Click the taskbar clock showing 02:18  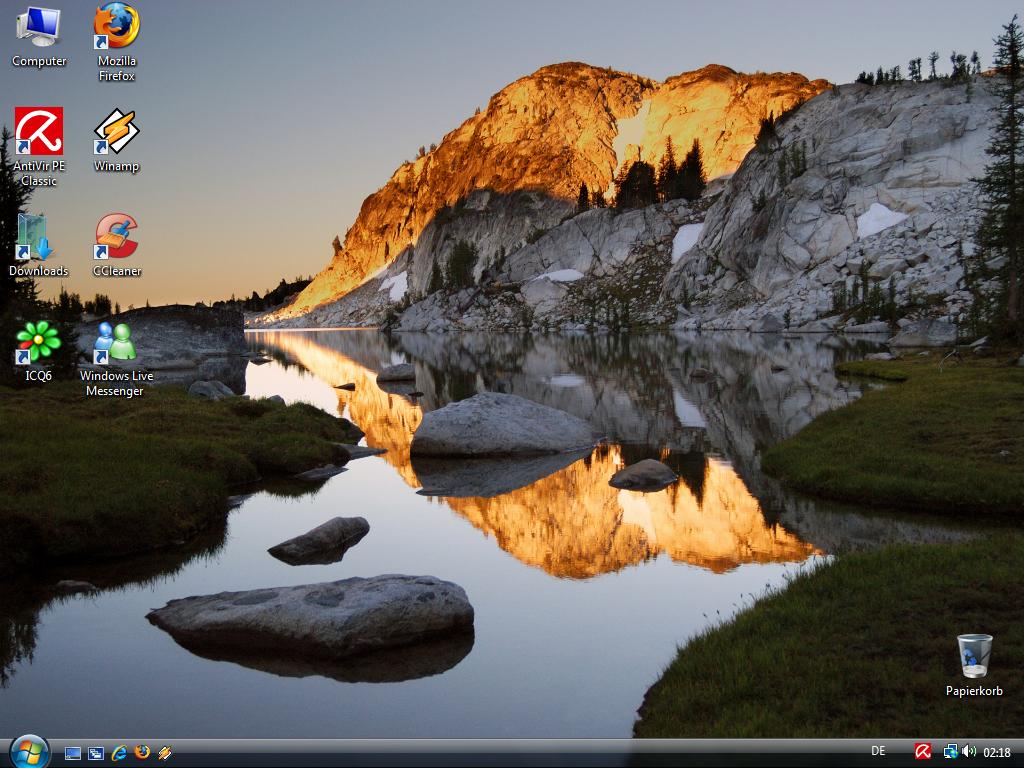tap(997, 753)
